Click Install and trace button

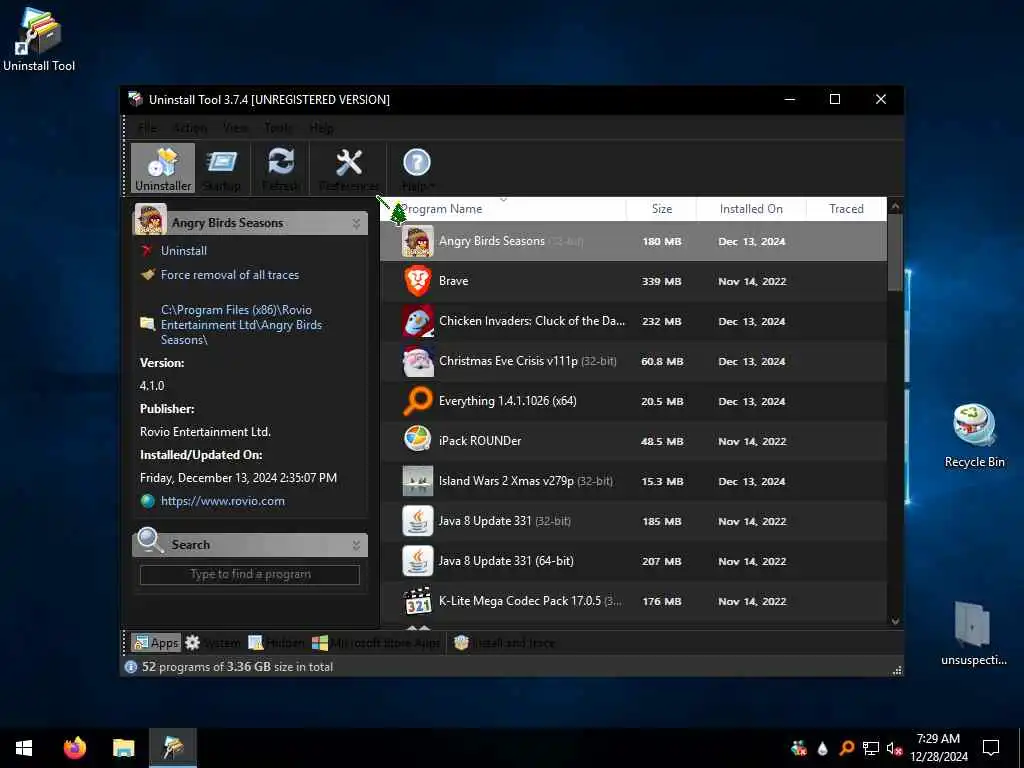(505, 643)
